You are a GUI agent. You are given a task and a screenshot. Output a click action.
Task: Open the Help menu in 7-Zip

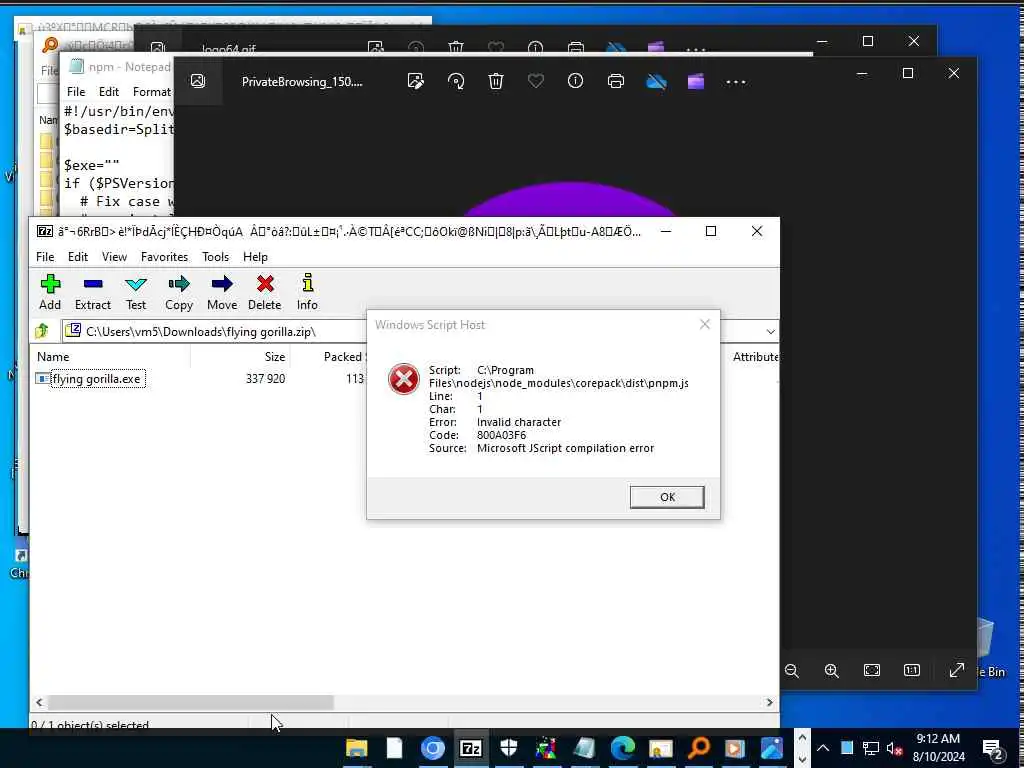(255, 257)
